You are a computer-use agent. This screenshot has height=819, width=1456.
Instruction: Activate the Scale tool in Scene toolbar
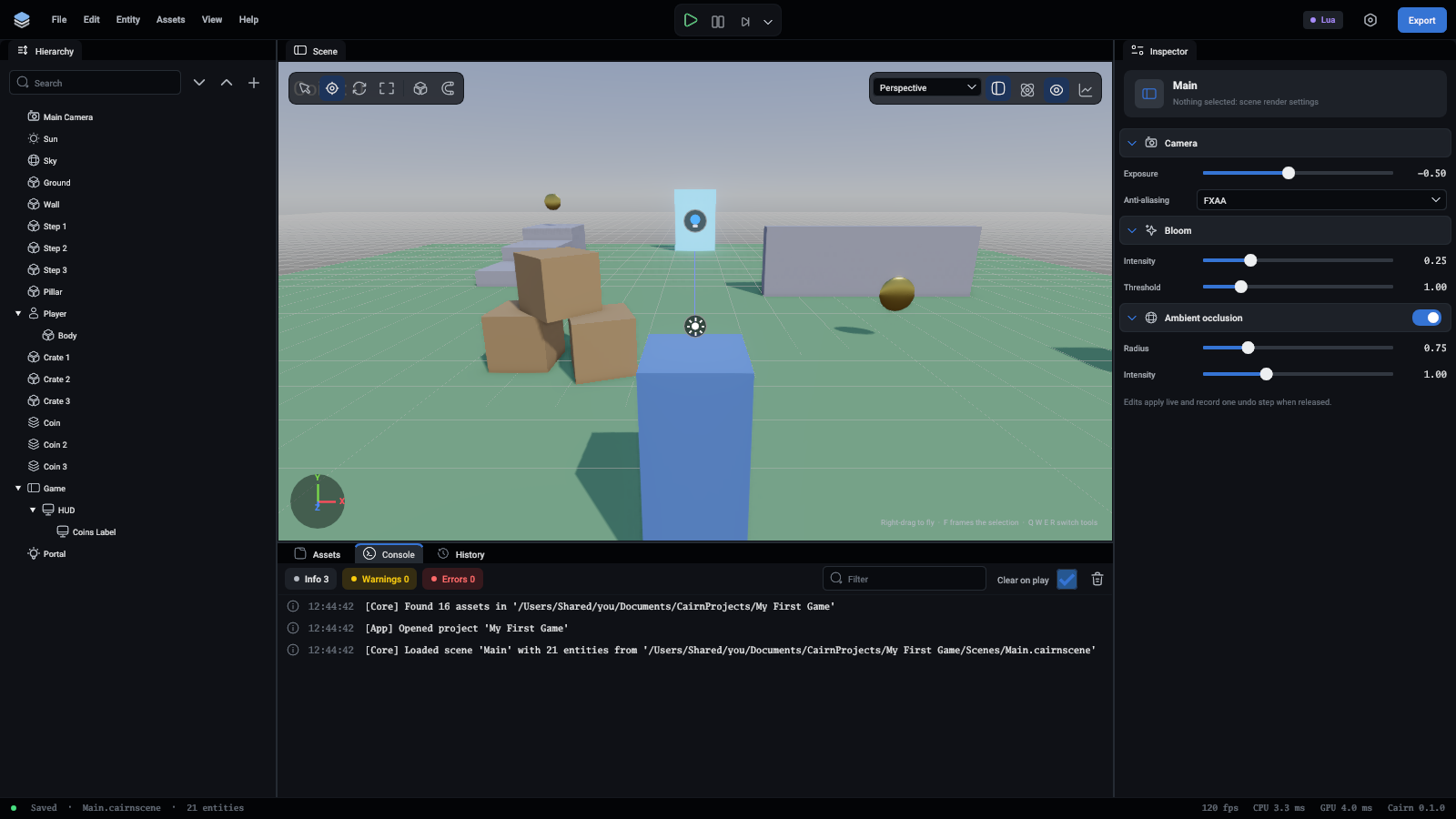click(x=387, y=88)
